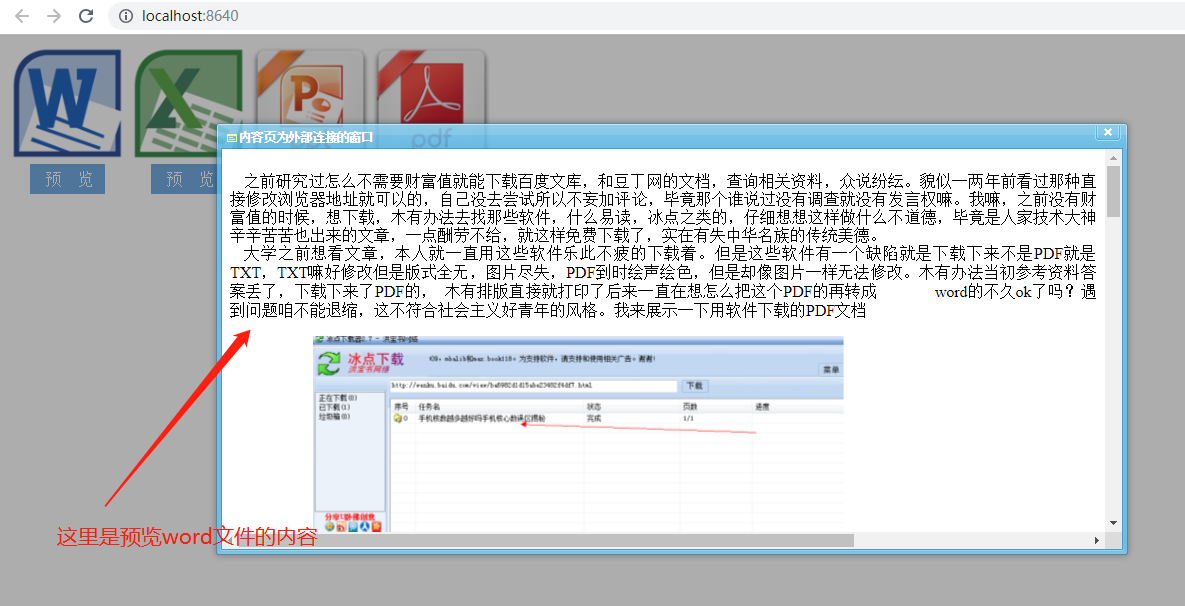The width and height of the screenshot is (1185, 606).
Task: Click the vertical scrollbar down arrow
Action: coord(1112,523)
